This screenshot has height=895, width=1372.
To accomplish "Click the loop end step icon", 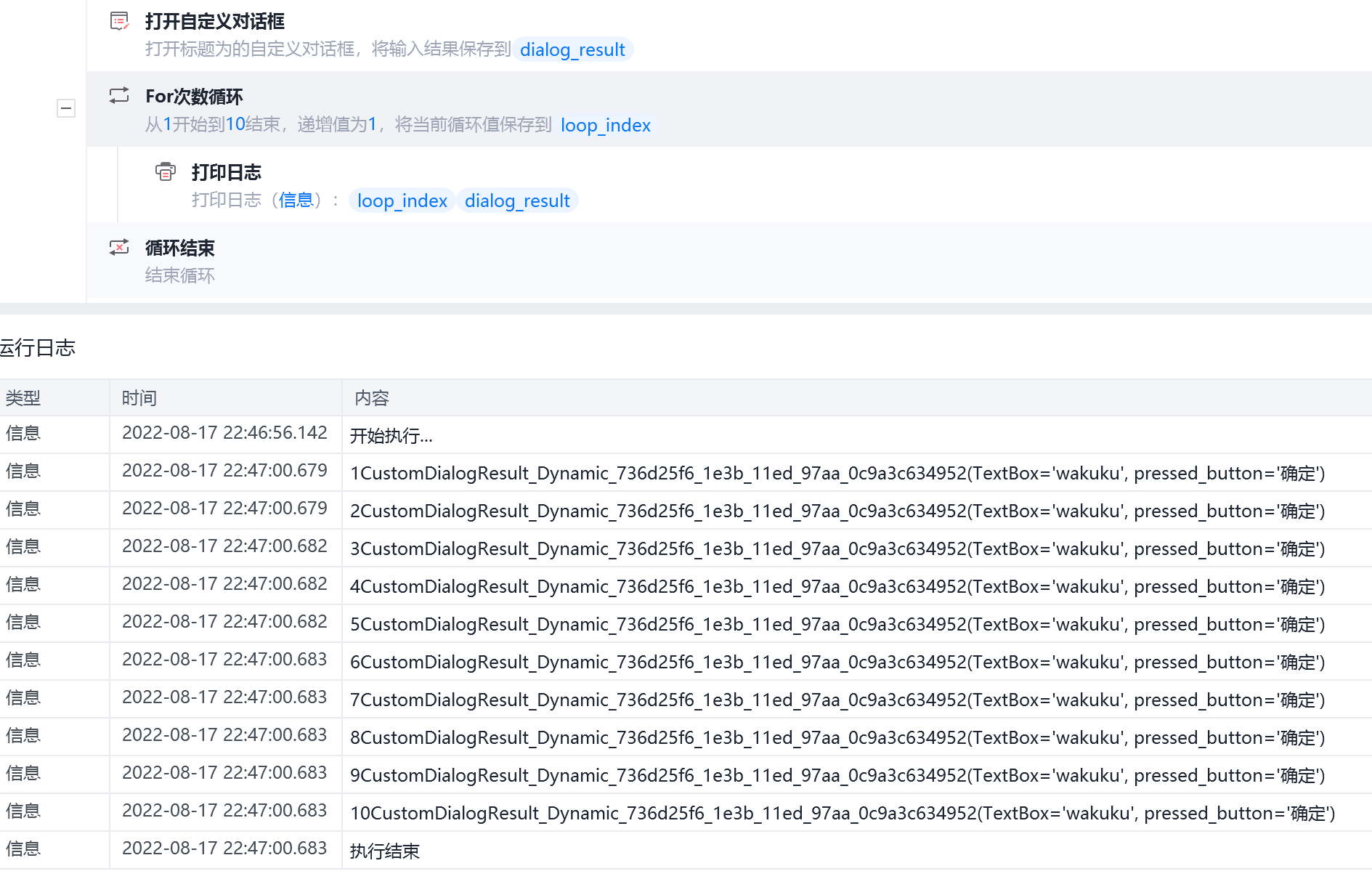I will point(119,247).
